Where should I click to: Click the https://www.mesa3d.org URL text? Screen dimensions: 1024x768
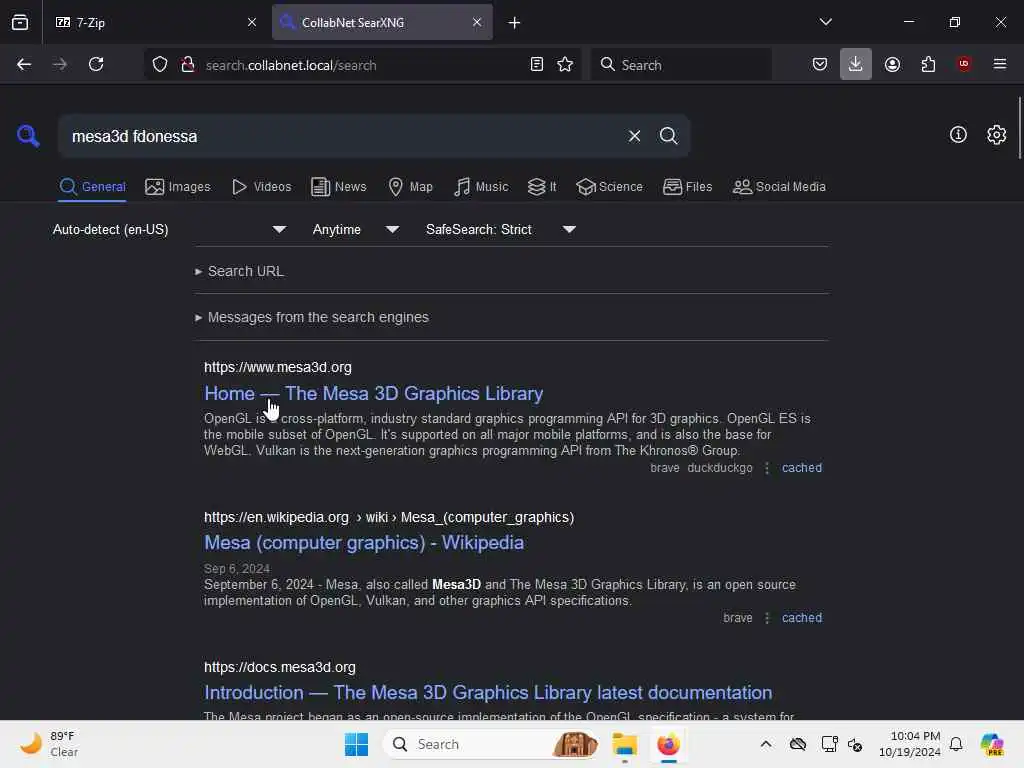pyautogui.click(x=278, y=367)
